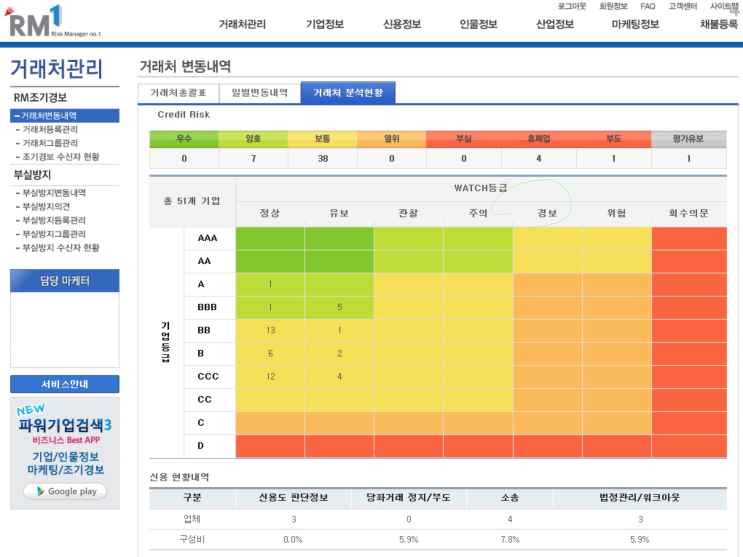Switch to the 거래처총괄표 tab

click(x=179, y=93)
